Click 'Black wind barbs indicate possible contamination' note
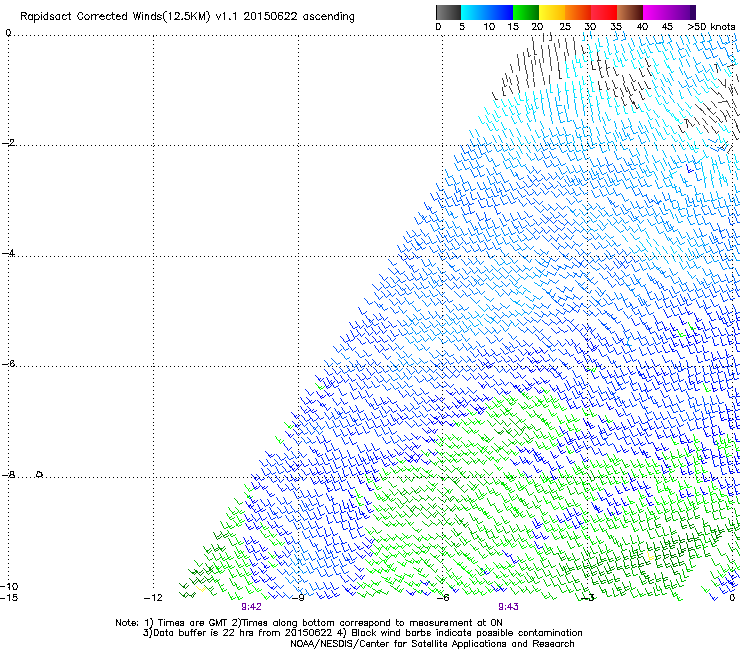740x650 pixels. pyautogui.click(x=460, y=633)
